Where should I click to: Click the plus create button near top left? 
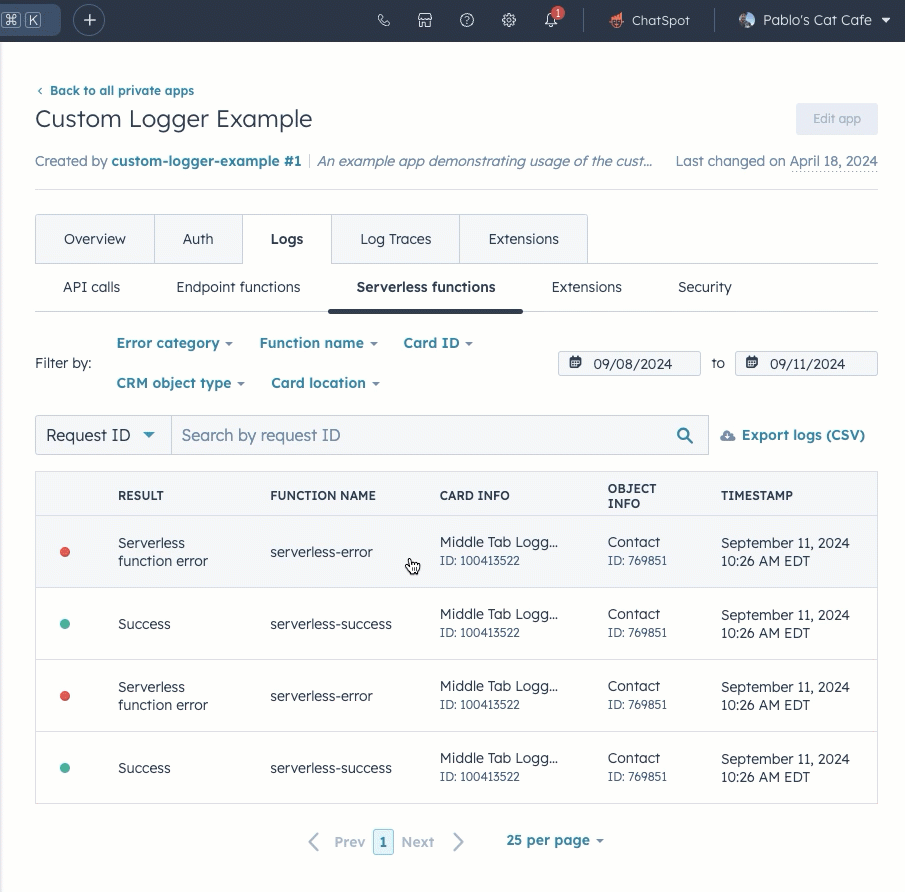click(x=88, y=20)
